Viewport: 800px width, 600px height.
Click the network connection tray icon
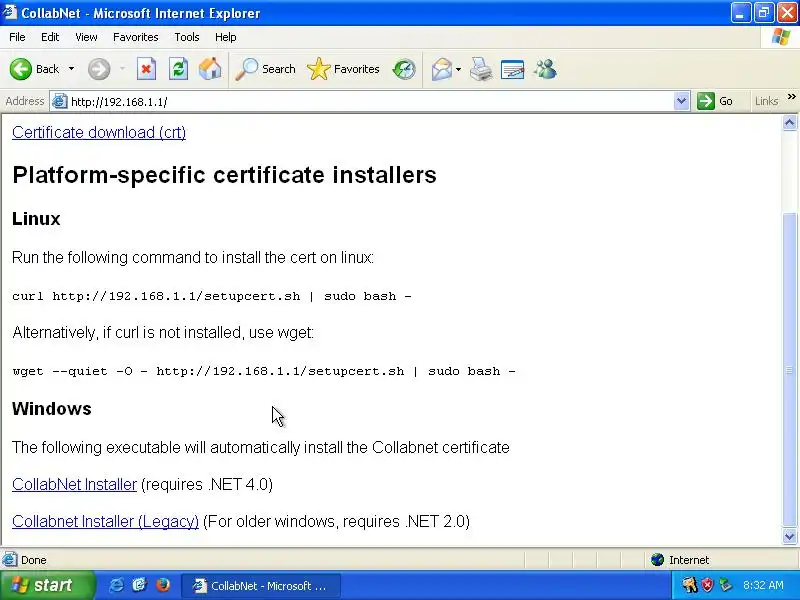click(x=725, y=585)
